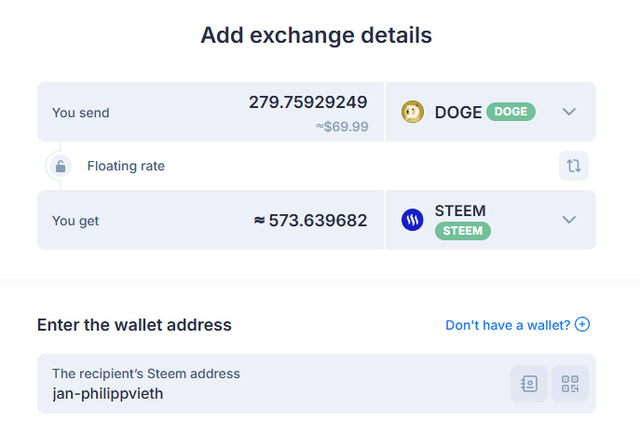Expand the STEEM currency dropdown chevron
Screen dimensions: 640x434
click(570, 220)
